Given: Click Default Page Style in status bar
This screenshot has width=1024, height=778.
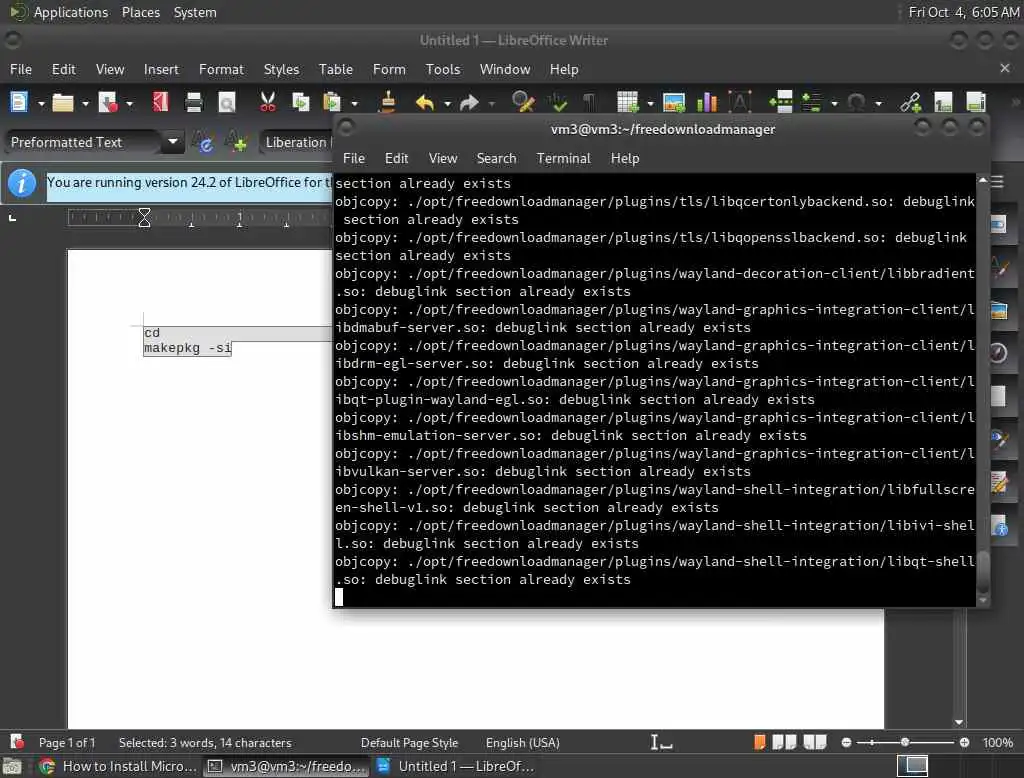Looking at the screenshot, I should tap(409, 743).
